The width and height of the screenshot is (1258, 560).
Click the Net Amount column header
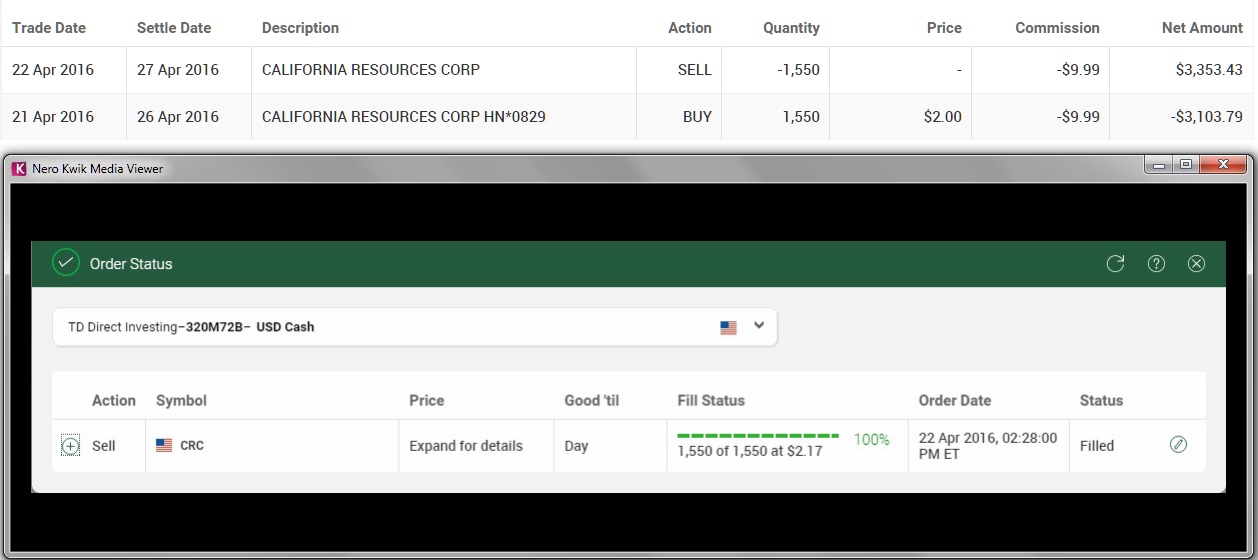click(x=1202, y=28)
